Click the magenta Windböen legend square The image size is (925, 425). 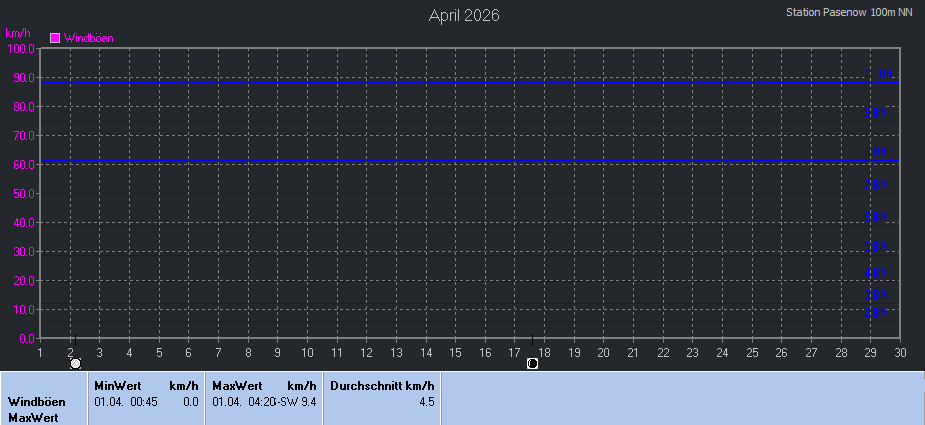click(x=56, y=38)
